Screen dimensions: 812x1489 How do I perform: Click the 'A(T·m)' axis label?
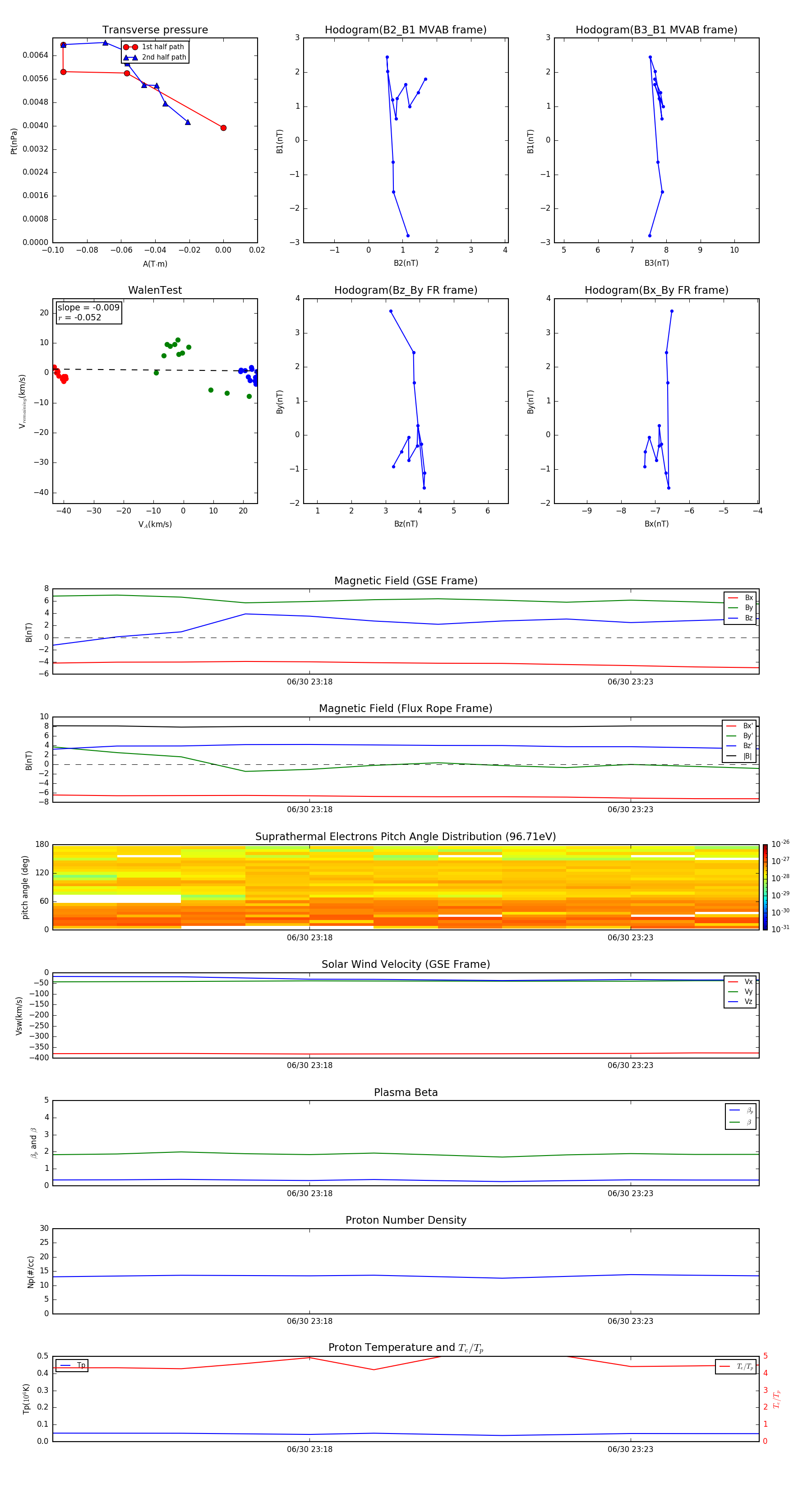[x=155, y=264]
